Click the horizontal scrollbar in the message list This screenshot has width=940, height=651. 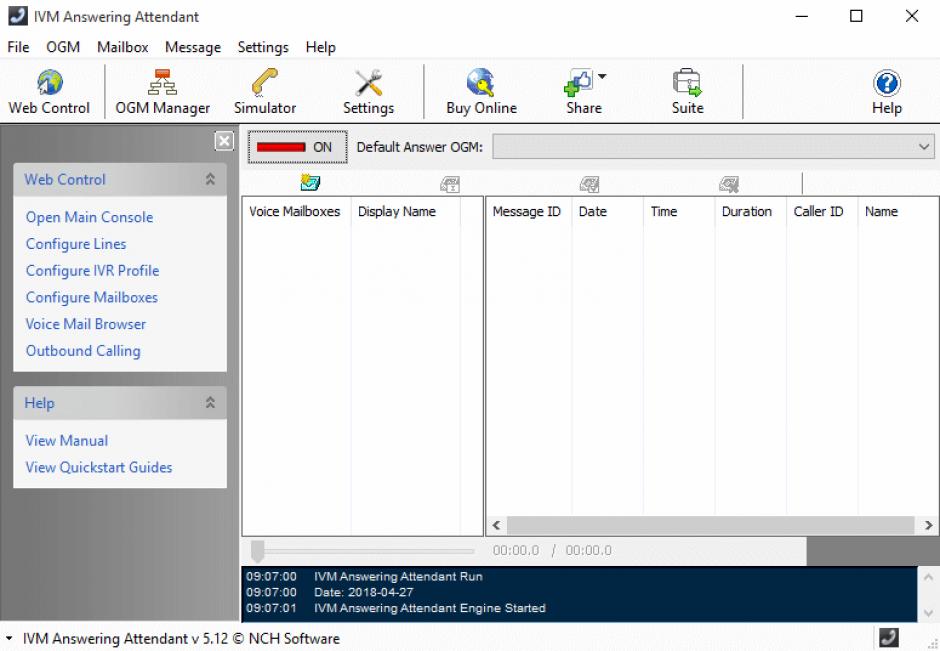[710, 525]
